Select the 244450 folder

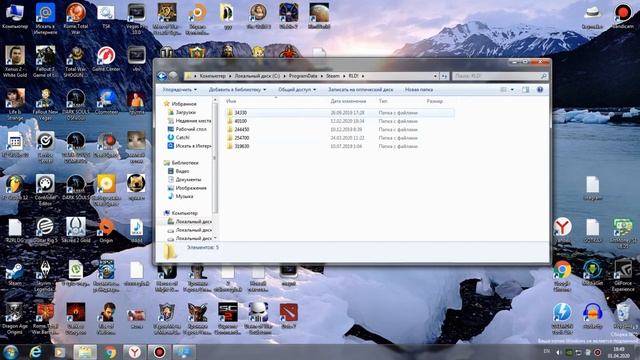[x=242, y=129]
